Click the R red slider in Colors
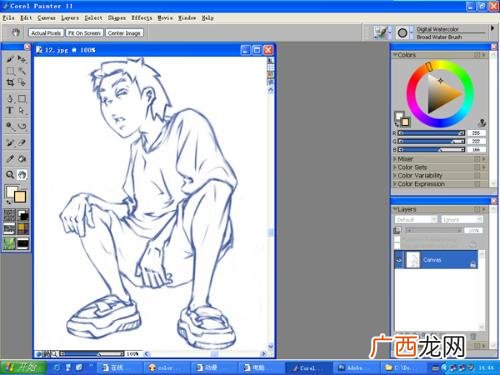This screenshot has width=500, height=375. (431, 133)
